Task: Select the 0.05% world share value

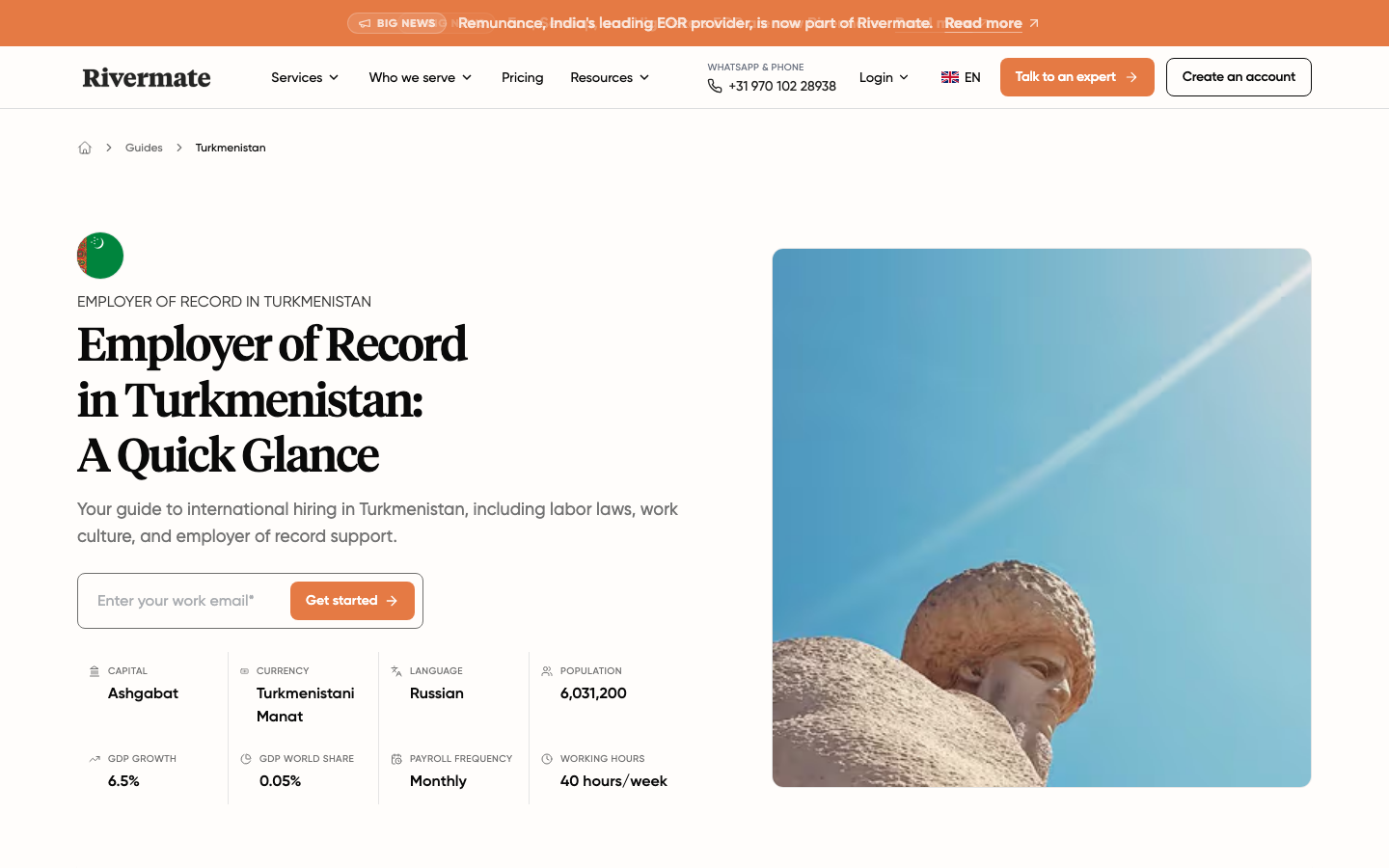Action: [280, 781]
